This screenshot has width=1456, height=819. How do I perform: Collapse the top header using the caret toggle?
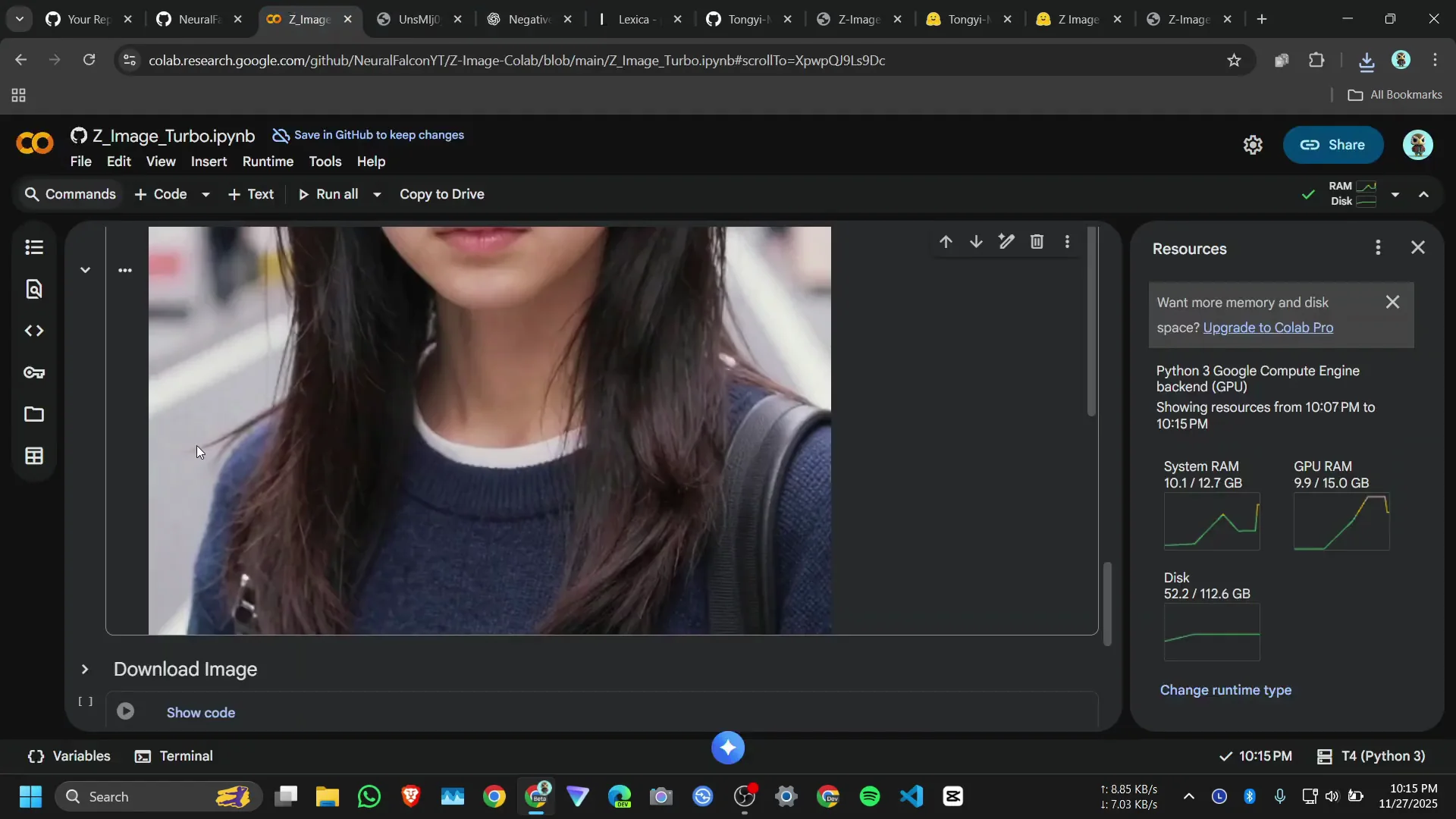[1423, 195]
